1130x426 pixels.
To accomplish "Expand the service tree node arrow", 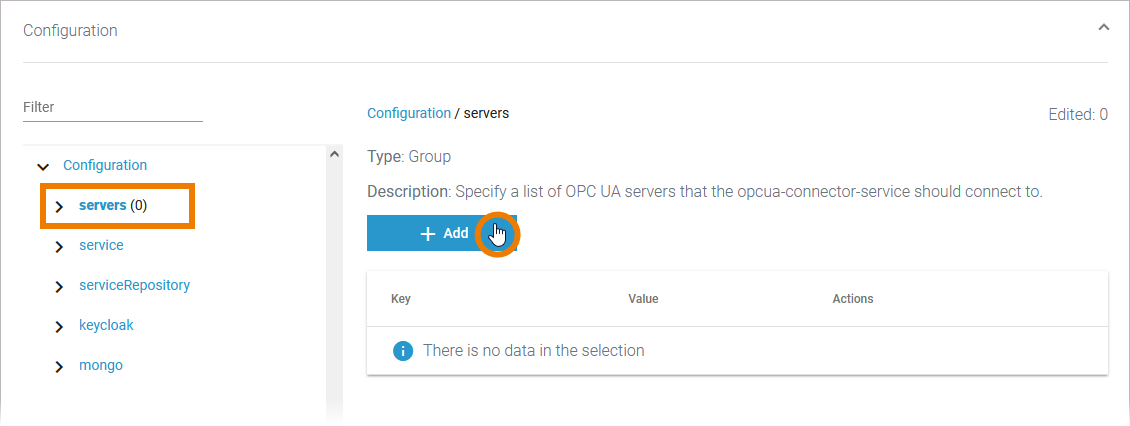I will click(x=59, y=246).
